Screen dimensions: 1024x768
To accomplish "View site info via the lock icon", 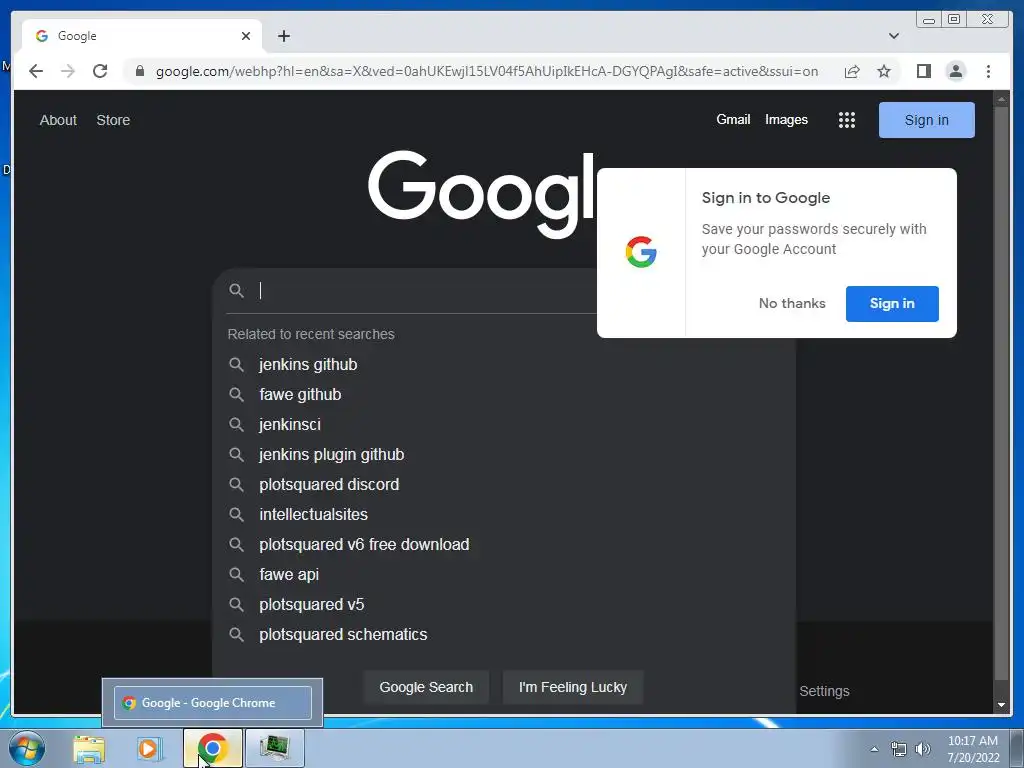I will (x=139, y=71).
